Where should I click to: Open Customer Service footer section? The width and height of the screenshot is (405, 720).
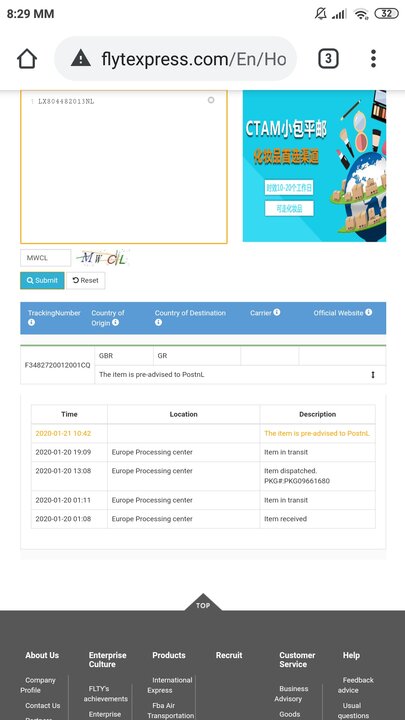click(297, 660)
